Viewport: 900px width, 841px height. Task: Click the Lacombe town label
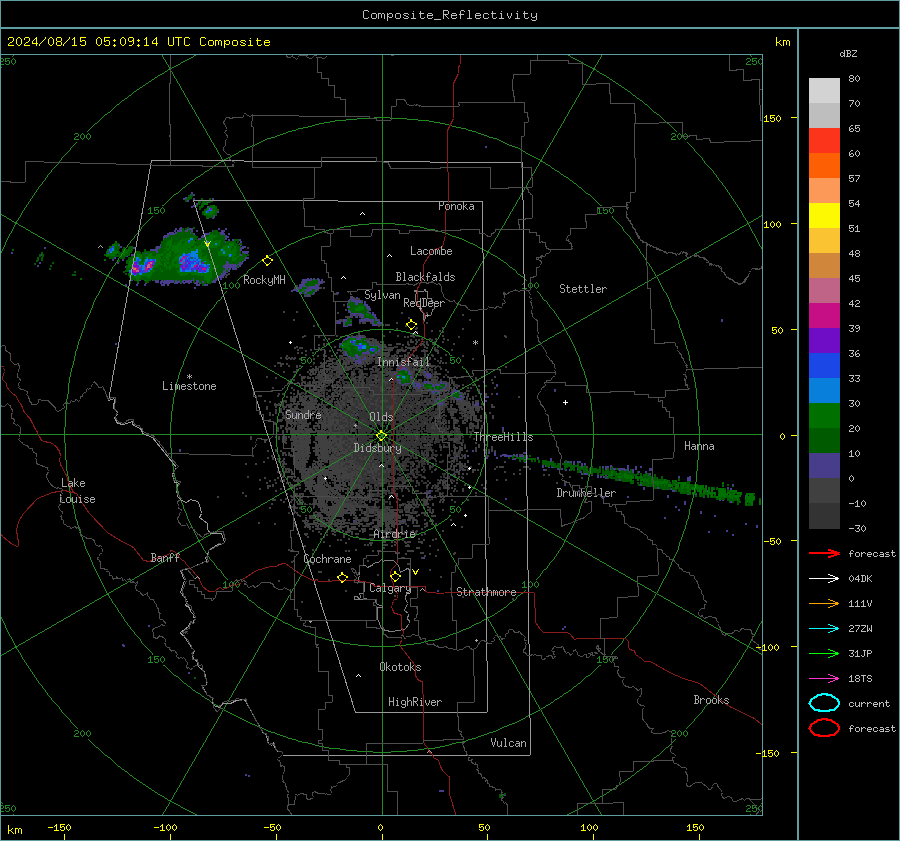pyautogui.click(x=431, y=251)
